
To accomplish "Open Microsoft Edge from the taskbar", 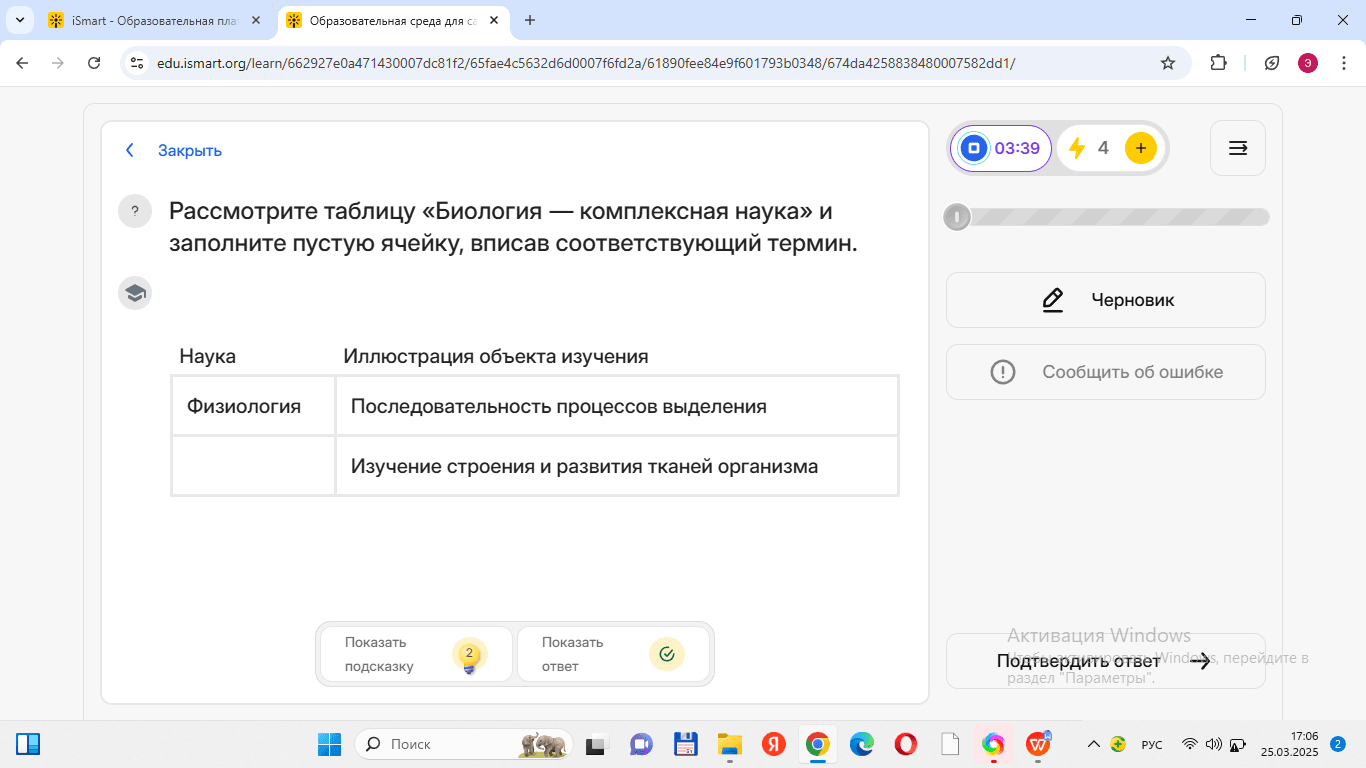I will [862, 744].
